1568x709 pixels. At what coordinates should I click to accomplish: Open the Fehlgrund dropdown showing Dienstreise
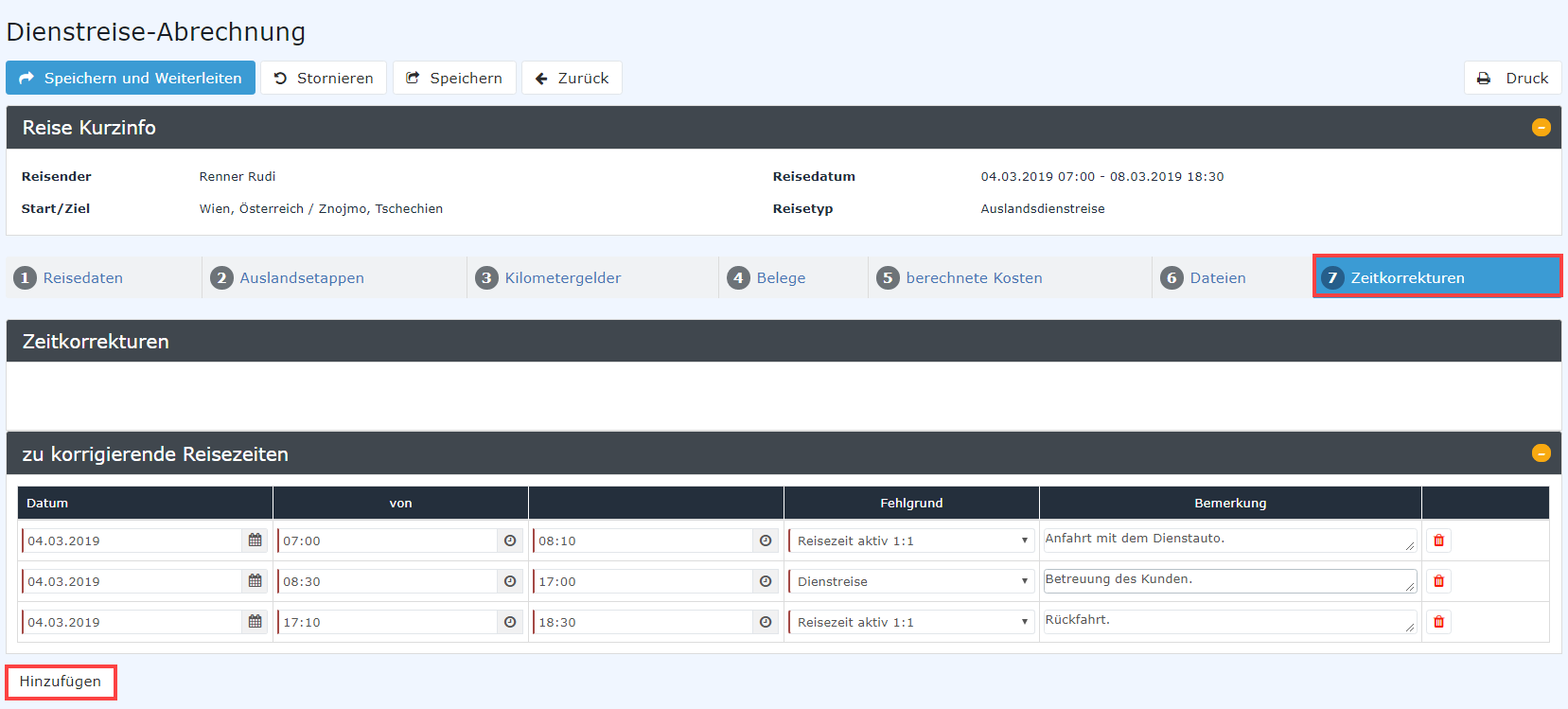point(911,581)
